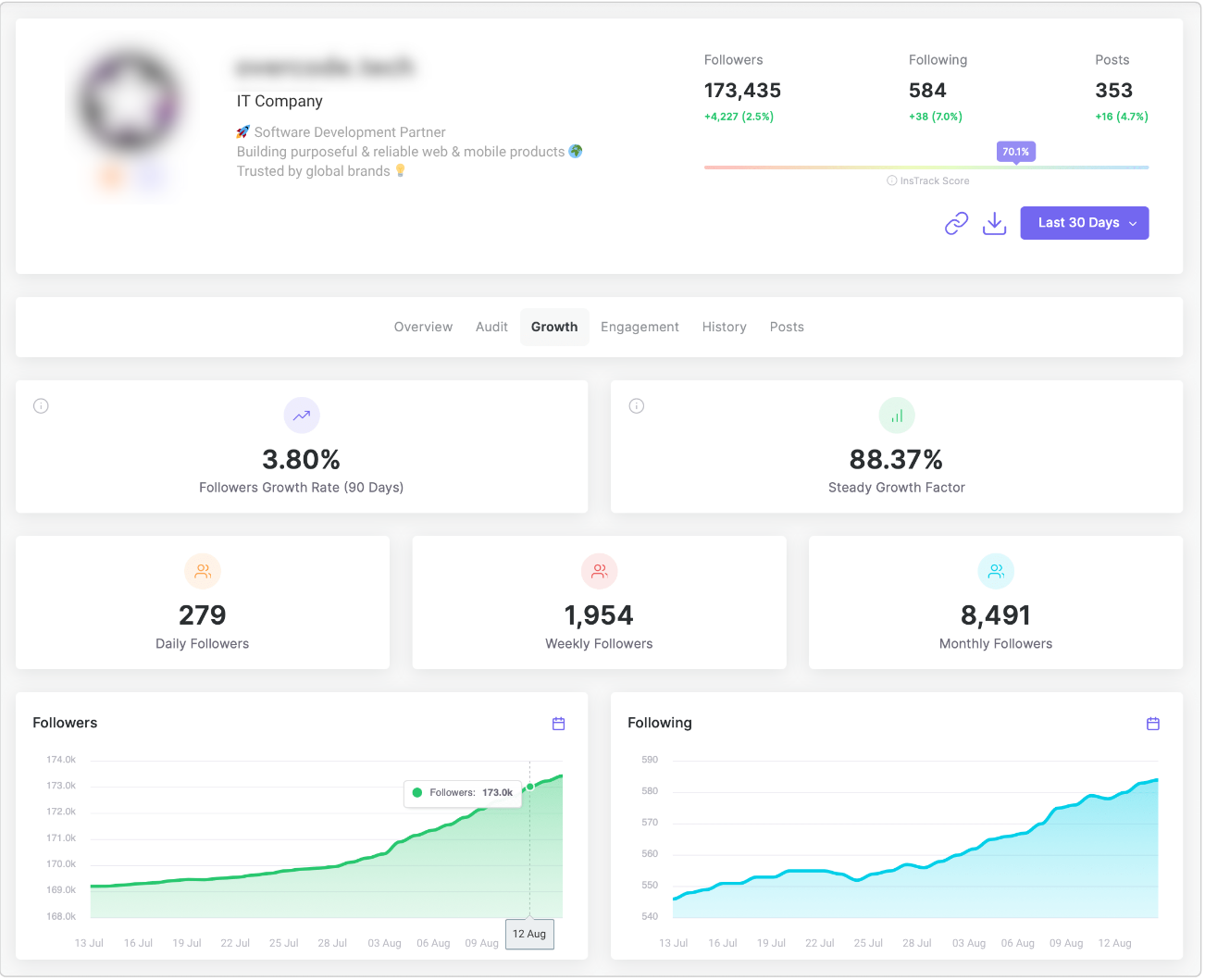Screen dimensions: 1205x980
Task: Select the Engagement tab
Action: click(640, 328)
